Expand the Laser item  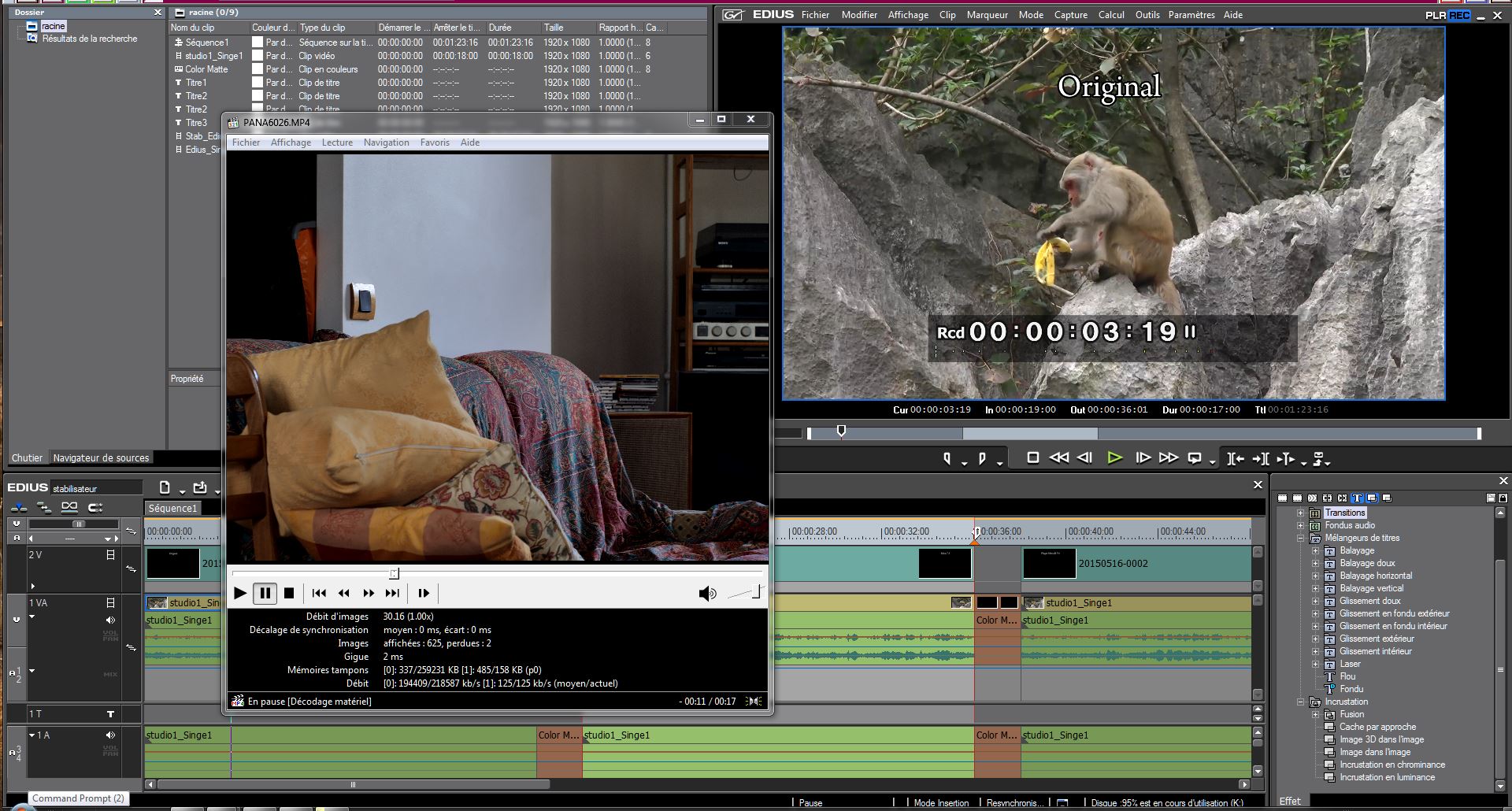click(1315, 664)
